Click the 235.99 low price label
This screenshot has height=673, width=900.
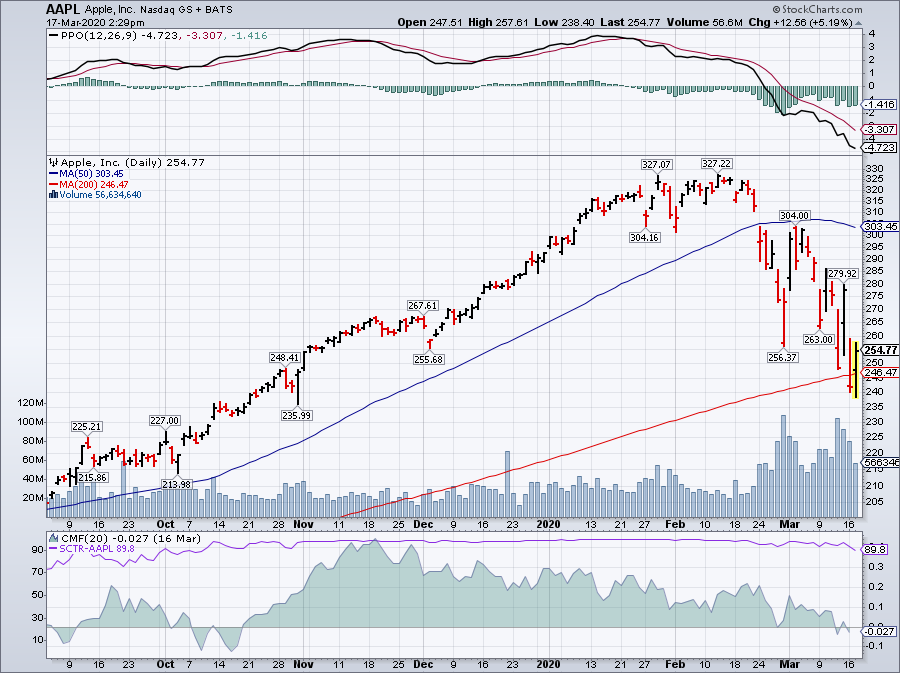point(297,415)
